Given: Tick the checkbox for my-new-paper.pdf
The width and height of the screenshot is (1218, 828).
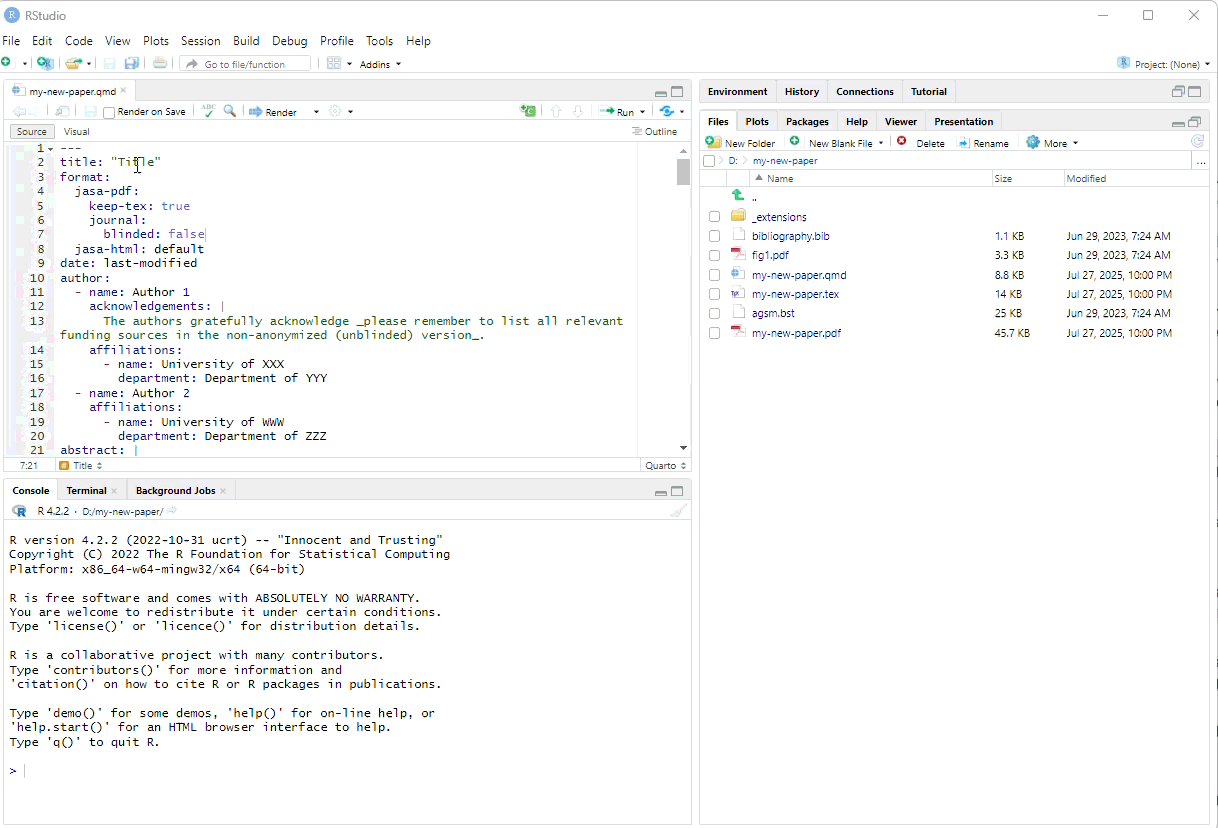Looking at the screenshot, I should [714, 333].
